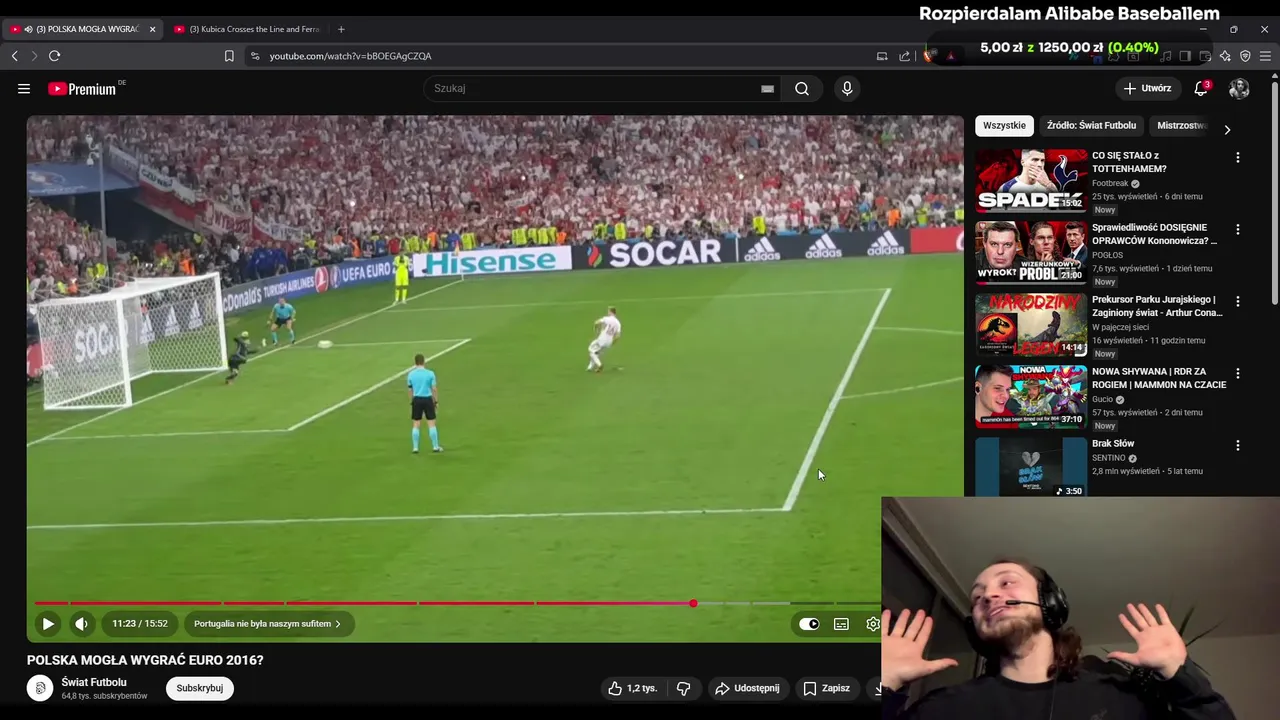Toggle subtitles in the video player
1280x720 pixels.
841,624
